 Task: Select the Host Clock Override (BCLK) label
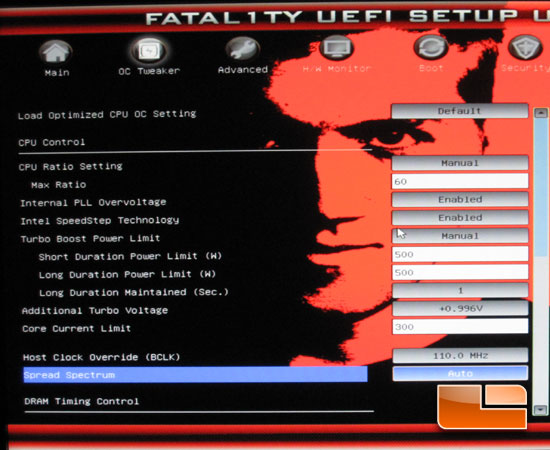tap(101, 357)
